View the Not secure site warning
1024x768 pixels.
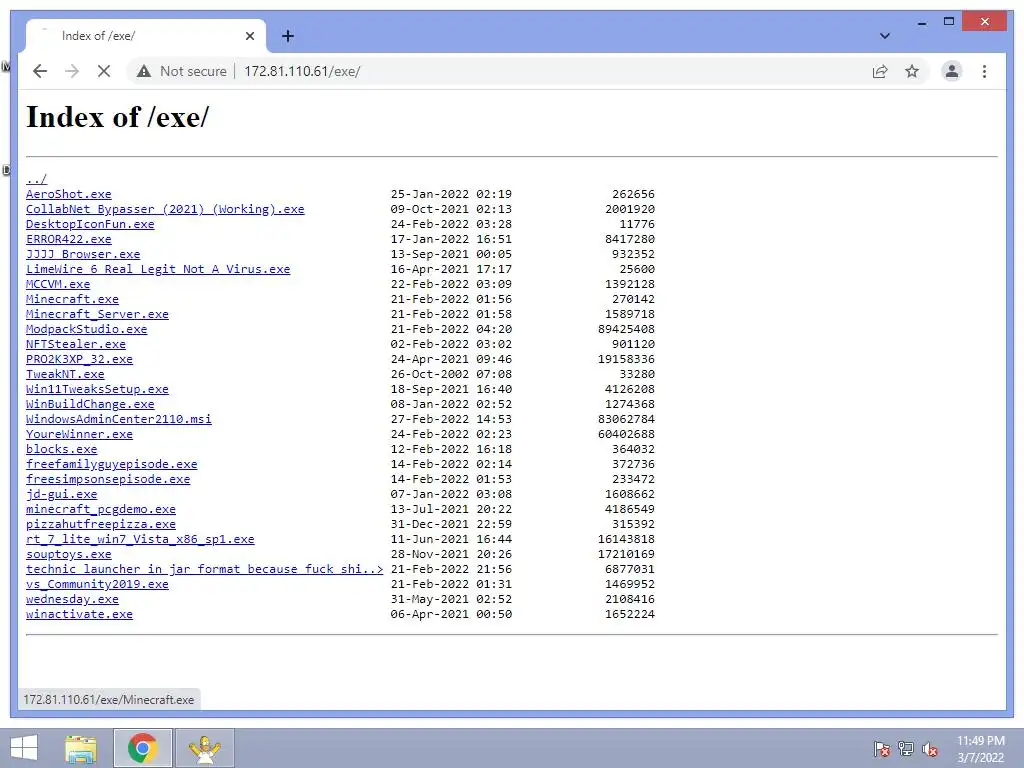point(182,71)
